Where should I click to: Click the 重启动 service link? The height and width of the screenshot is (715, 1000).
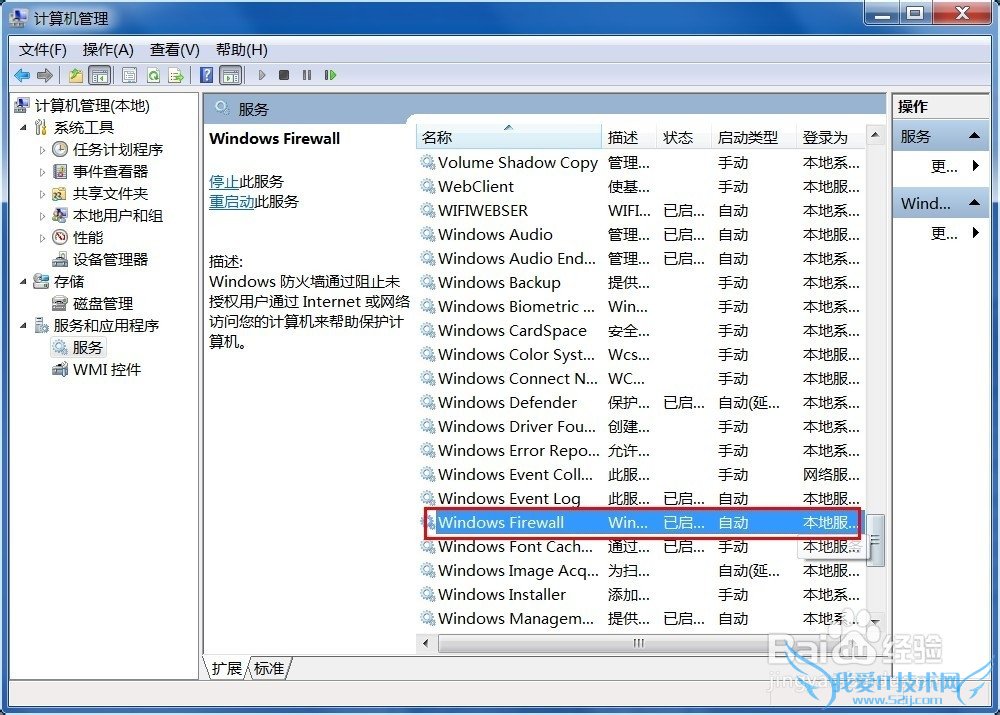pos(232,202)
